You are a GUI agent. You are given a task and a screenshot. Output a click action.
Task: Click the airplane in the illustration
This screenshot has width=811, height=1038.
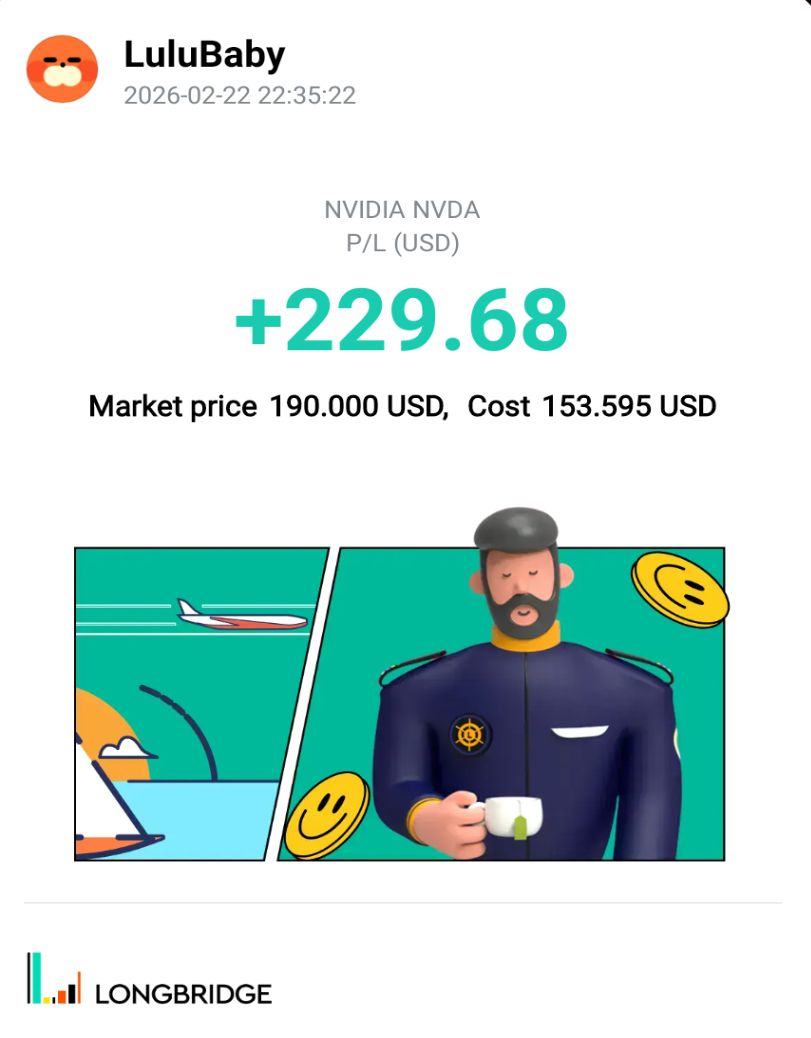pyautogui.click(x=241, y=615)
